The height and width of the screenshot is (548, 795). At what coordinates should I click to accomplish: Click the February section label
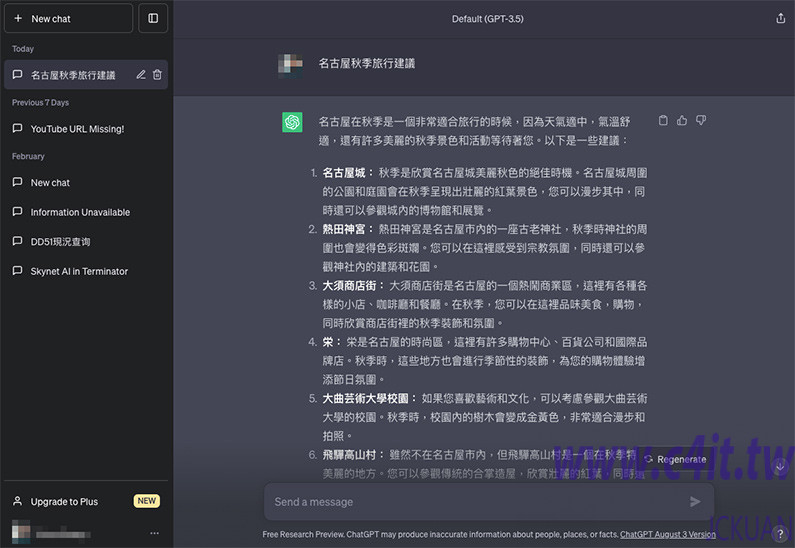coord(28,156)
